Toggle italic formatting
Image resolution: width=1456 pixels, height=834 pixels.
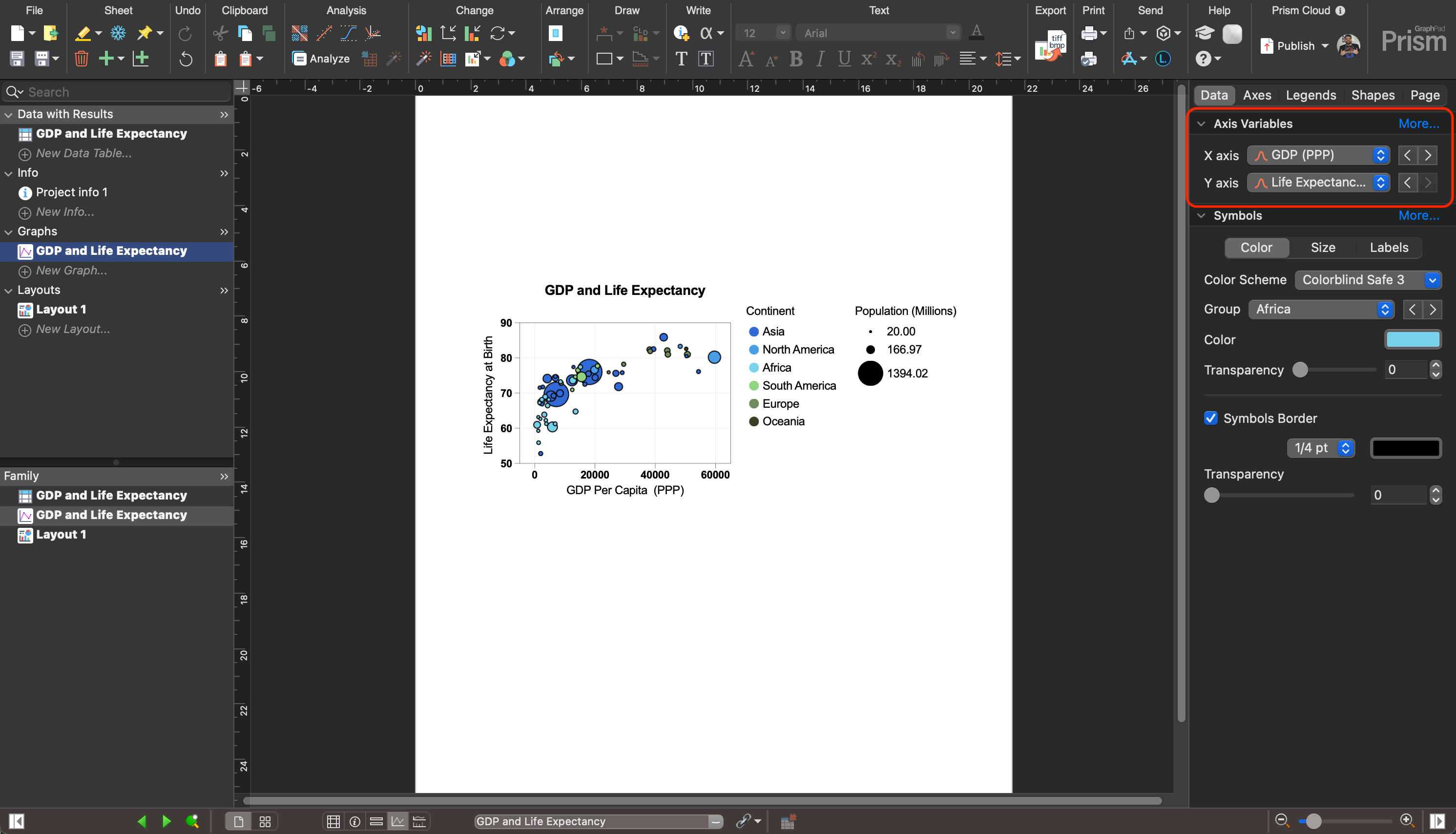point(820,59)
